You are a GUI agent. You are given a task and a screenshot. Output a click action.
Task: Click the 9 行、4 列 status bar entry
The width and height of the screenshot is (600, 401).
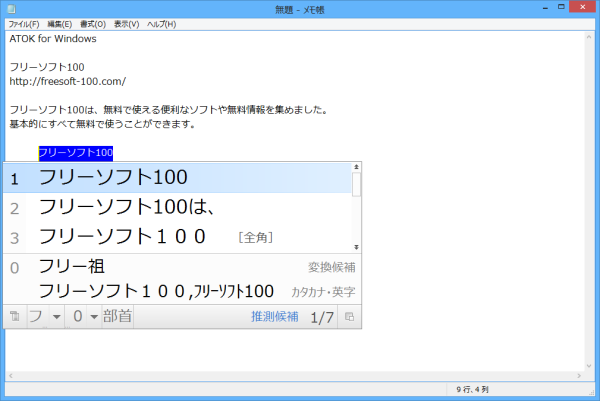[472, 390]
